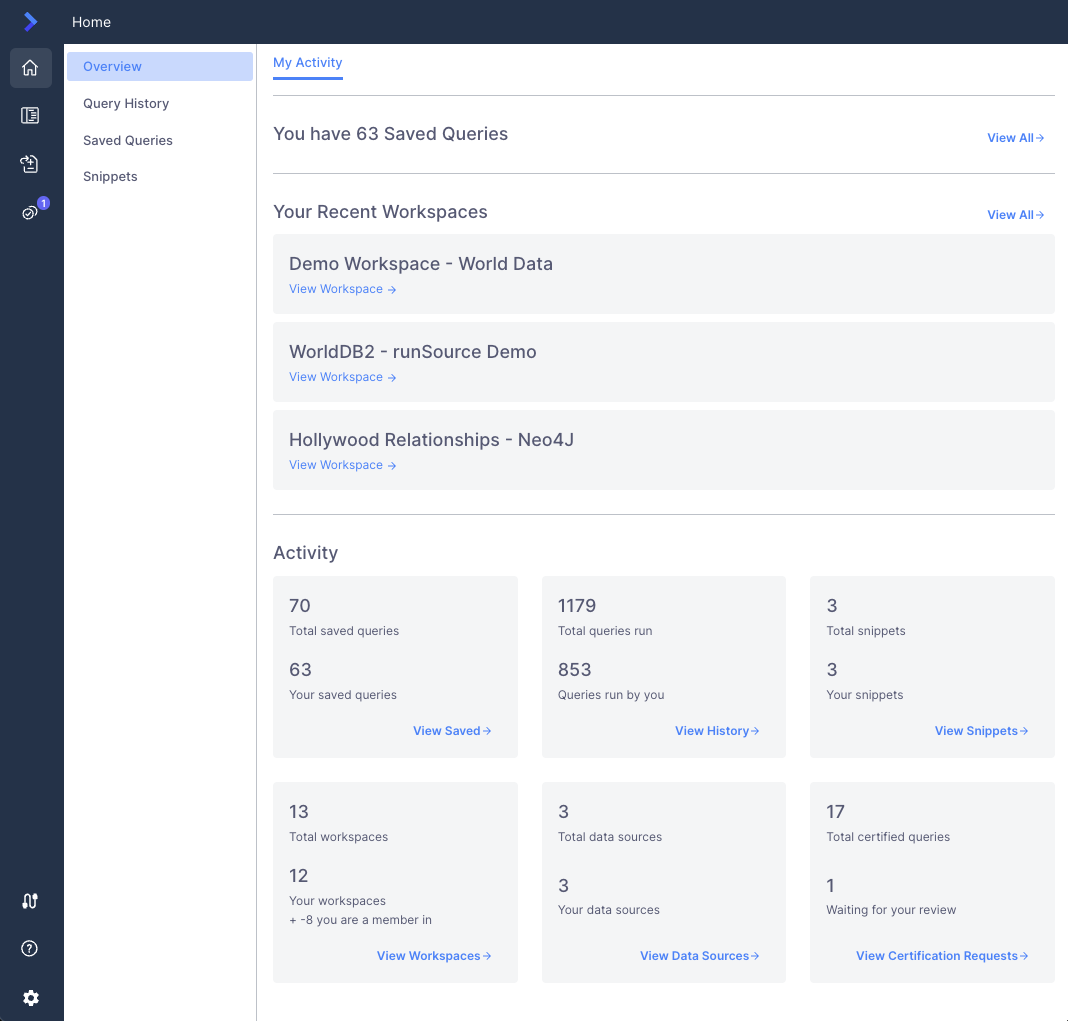
Task: Select the My Activity tab
Action: coord(308,62)
